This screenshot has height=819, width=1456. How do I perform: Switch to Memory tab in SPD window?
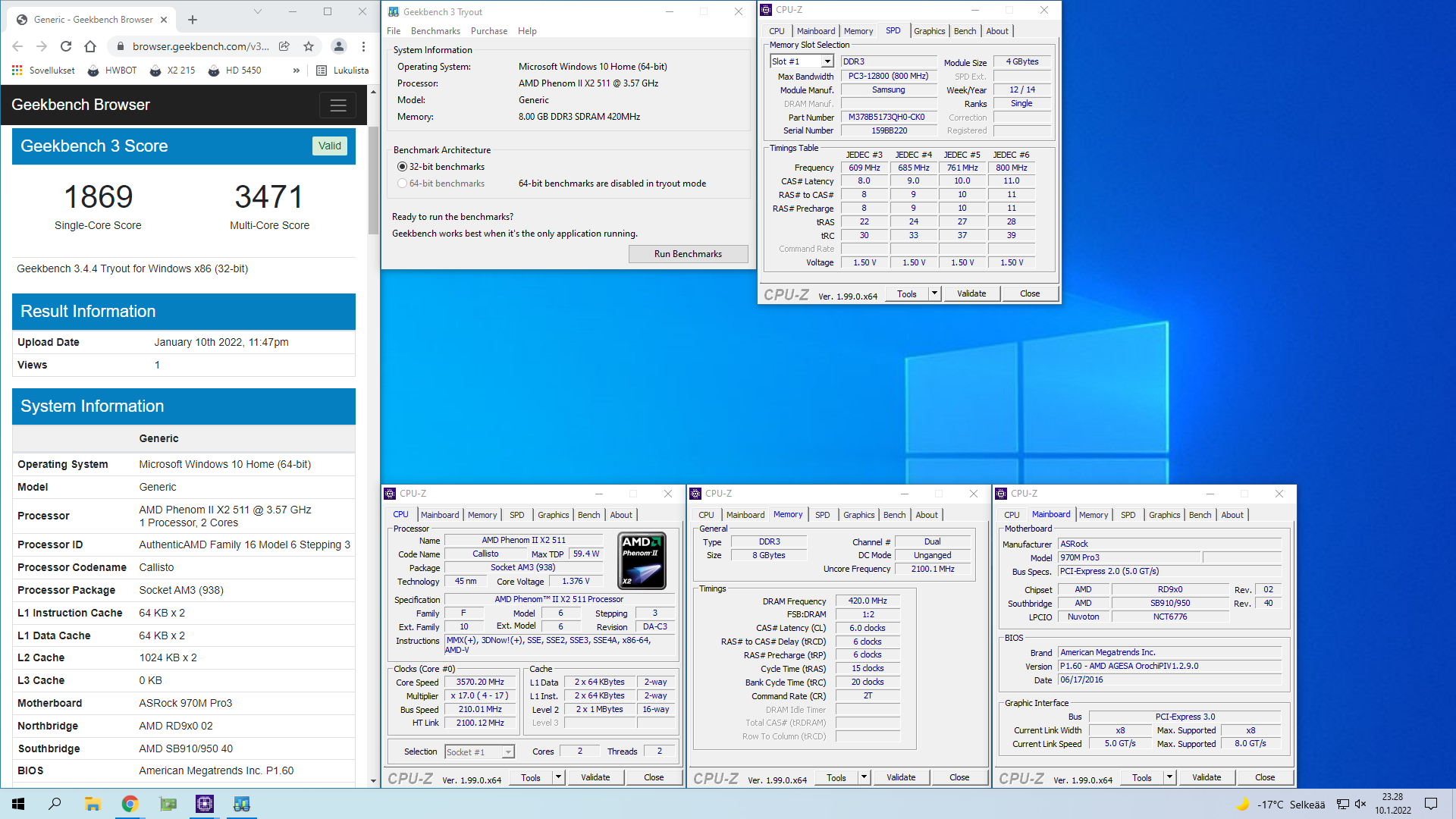click(858, 31)
